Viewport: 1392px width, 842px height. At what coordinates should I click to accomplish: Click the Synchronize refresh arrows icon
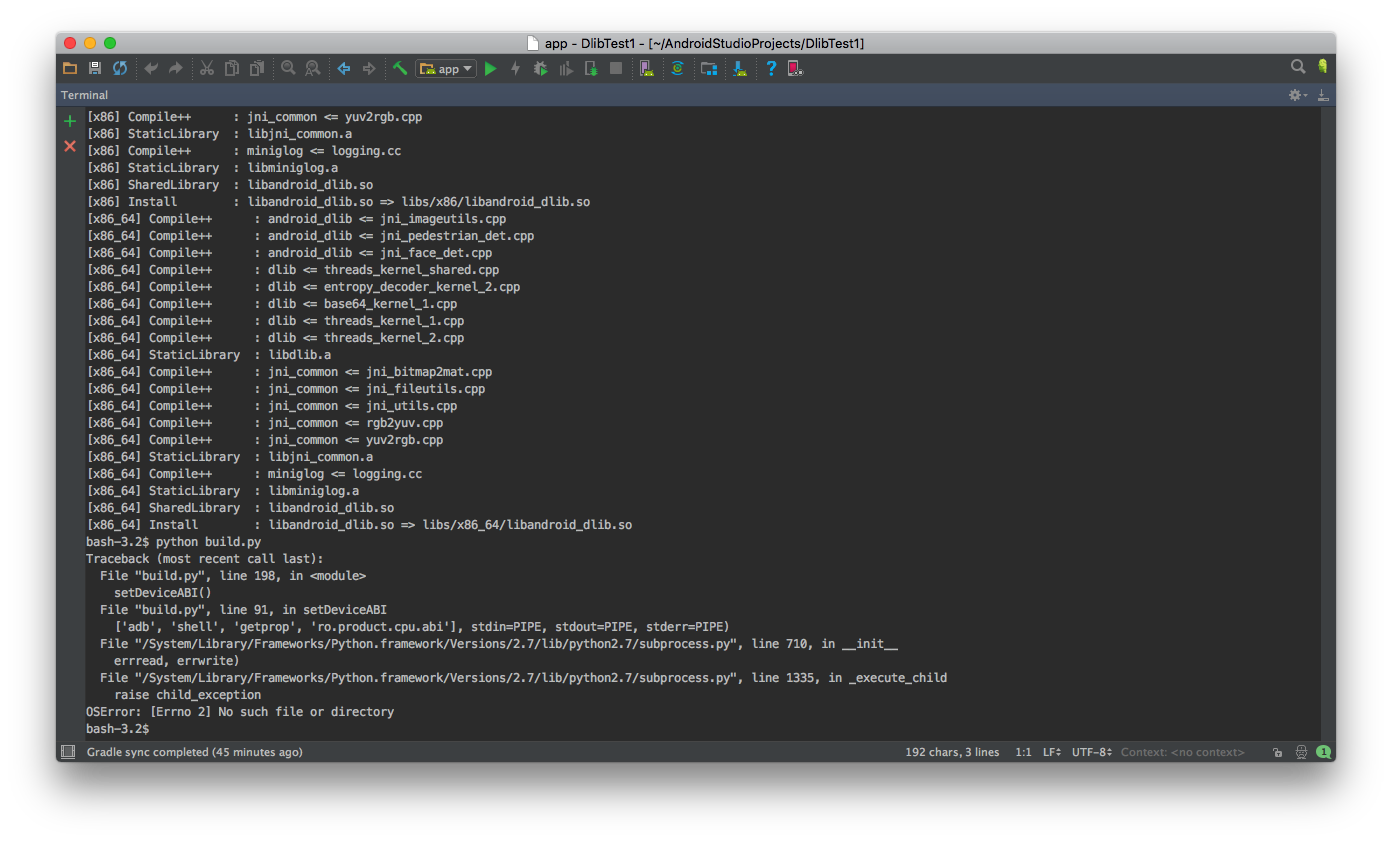coord(120,68)
